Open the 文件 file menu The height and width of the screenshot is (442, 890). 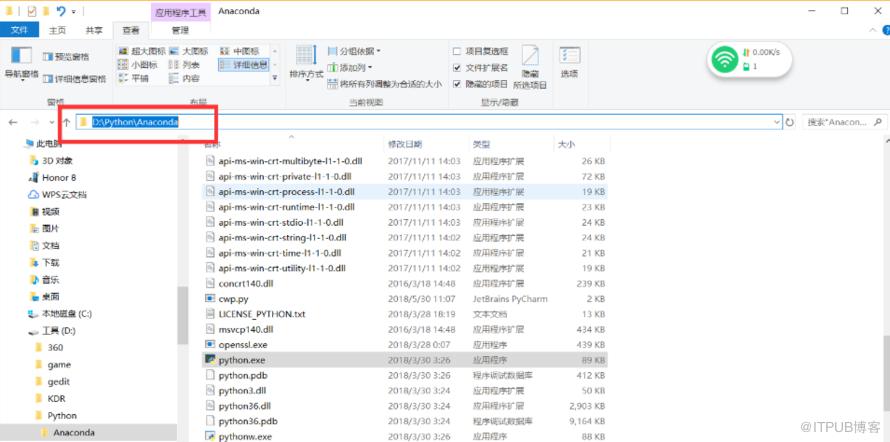point(20,30)
